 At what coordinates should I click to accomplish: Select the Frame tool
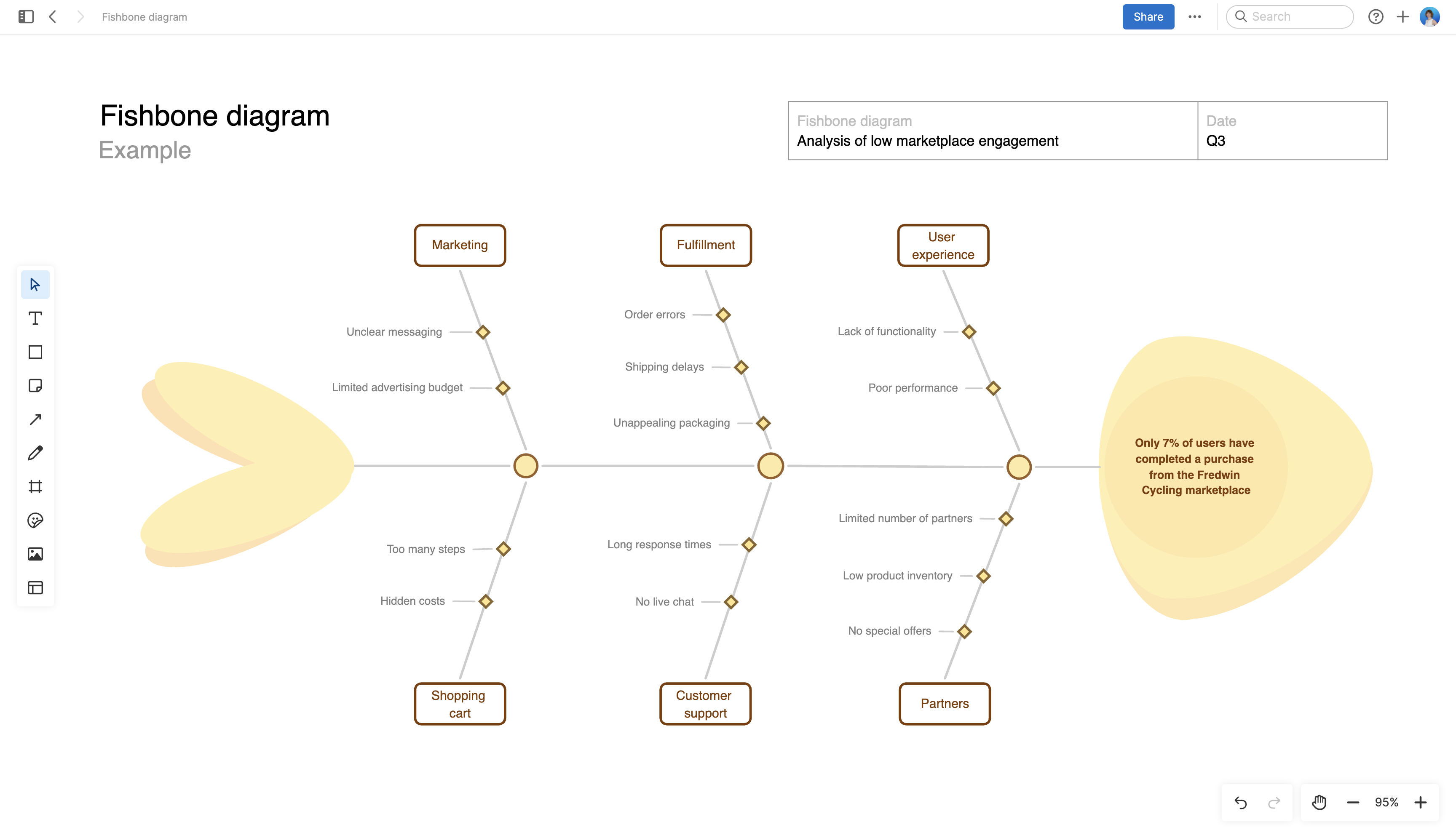point(35,486)
